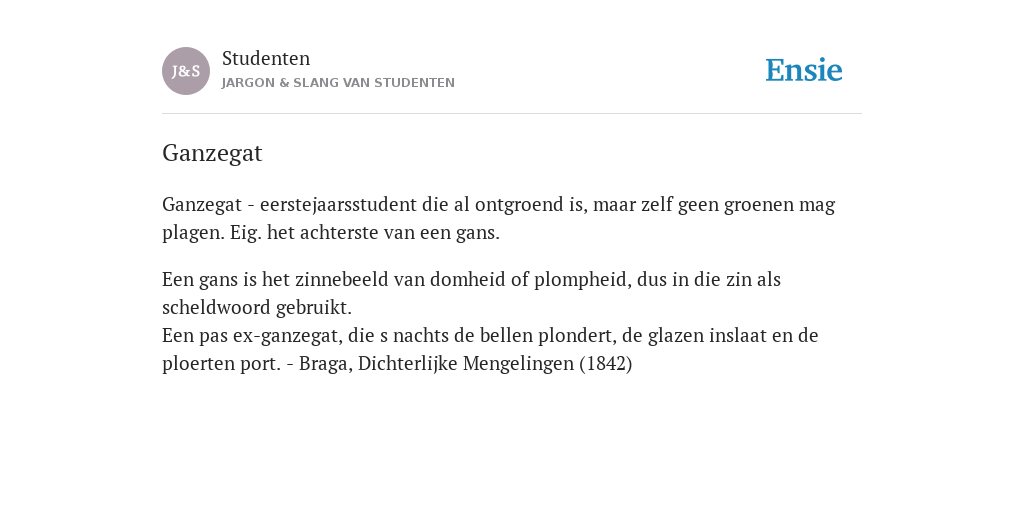Click the Braga, Dichterlijke Mengelingen citation

click(466, 364)
